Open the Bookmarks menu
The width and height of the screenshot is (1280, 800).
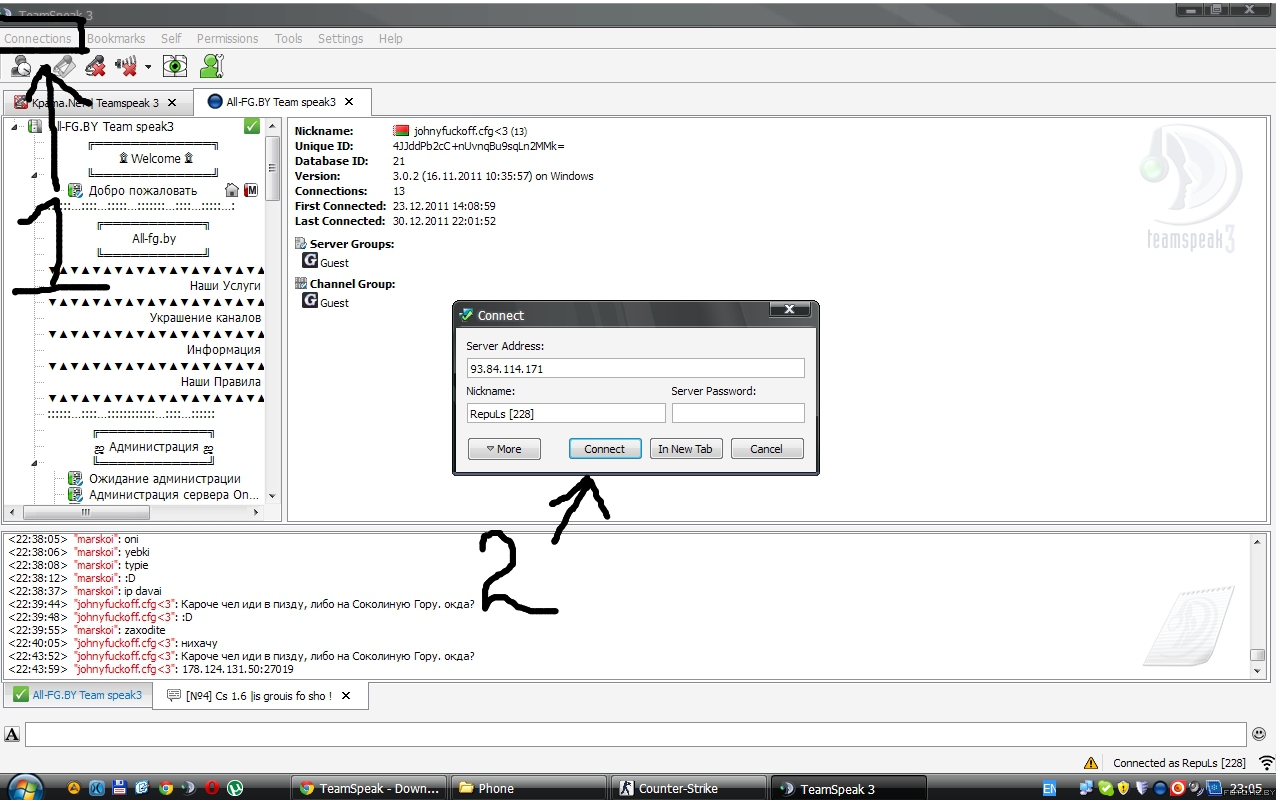click(116, 38)
